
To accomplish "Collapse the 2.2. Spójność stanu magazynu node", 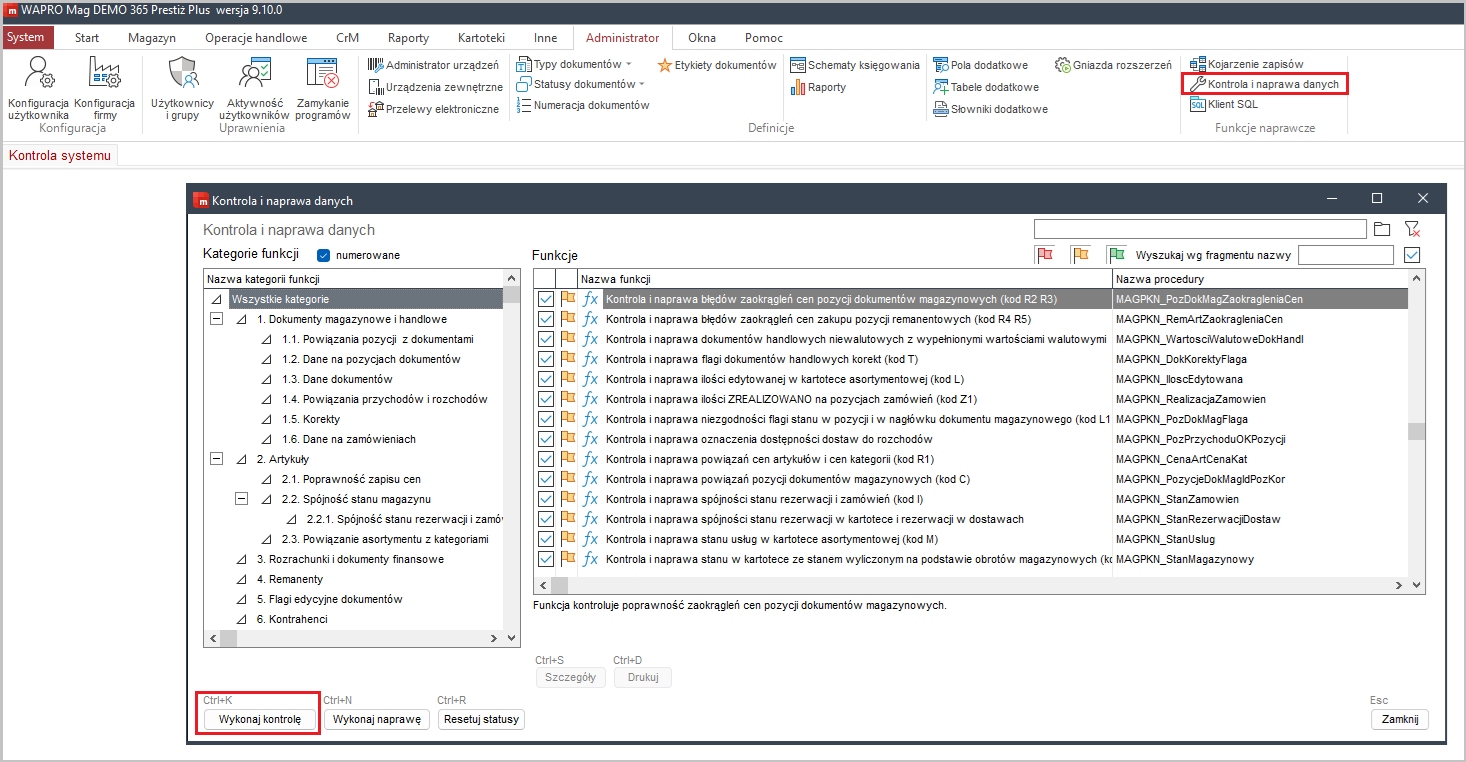I will point(240,499).
